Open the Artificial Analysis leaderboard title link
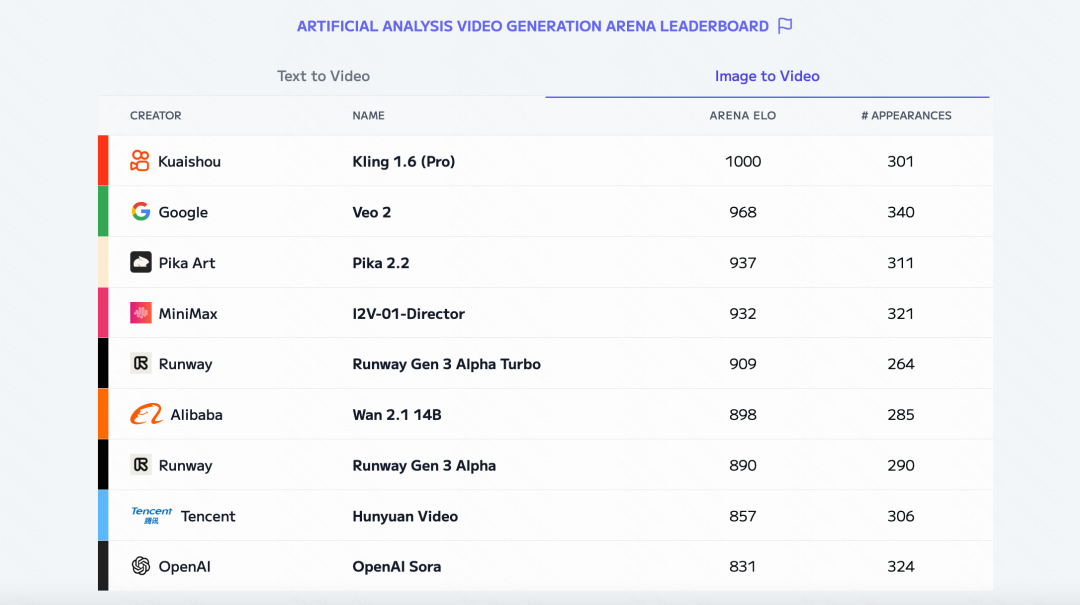Viewport: 1080px width, 605px height. click(532, 26)
